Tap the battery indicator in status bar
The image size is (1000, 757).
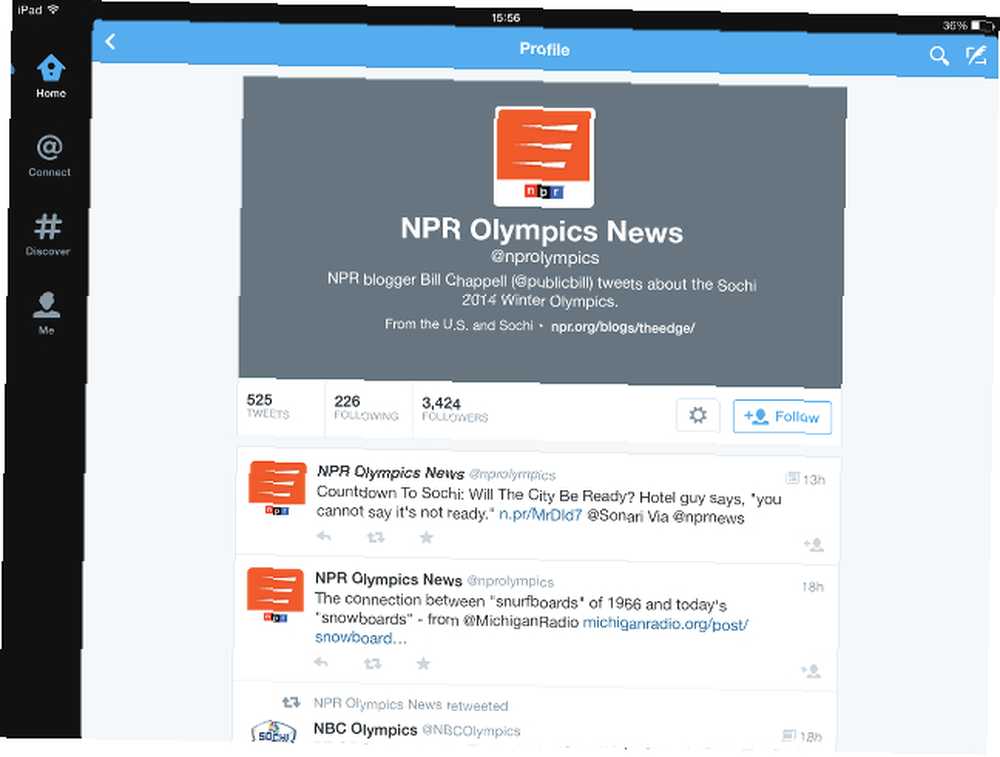click(982, 26)
